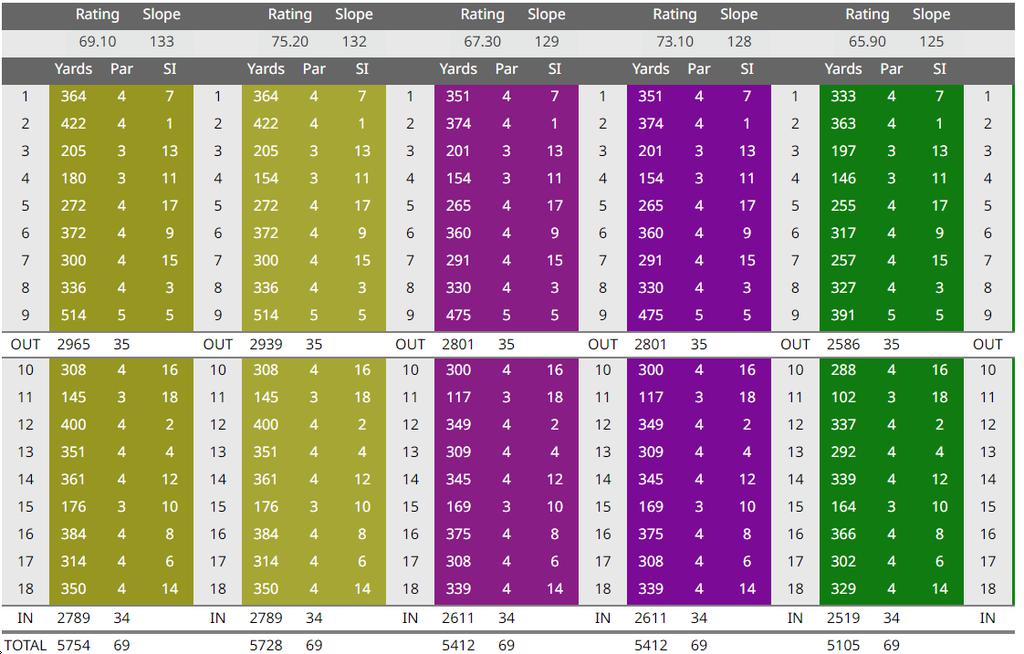Click the OUT total 2586
Image resolution: width=1024 pixels, height=654 pixels.
coord(843,344)
